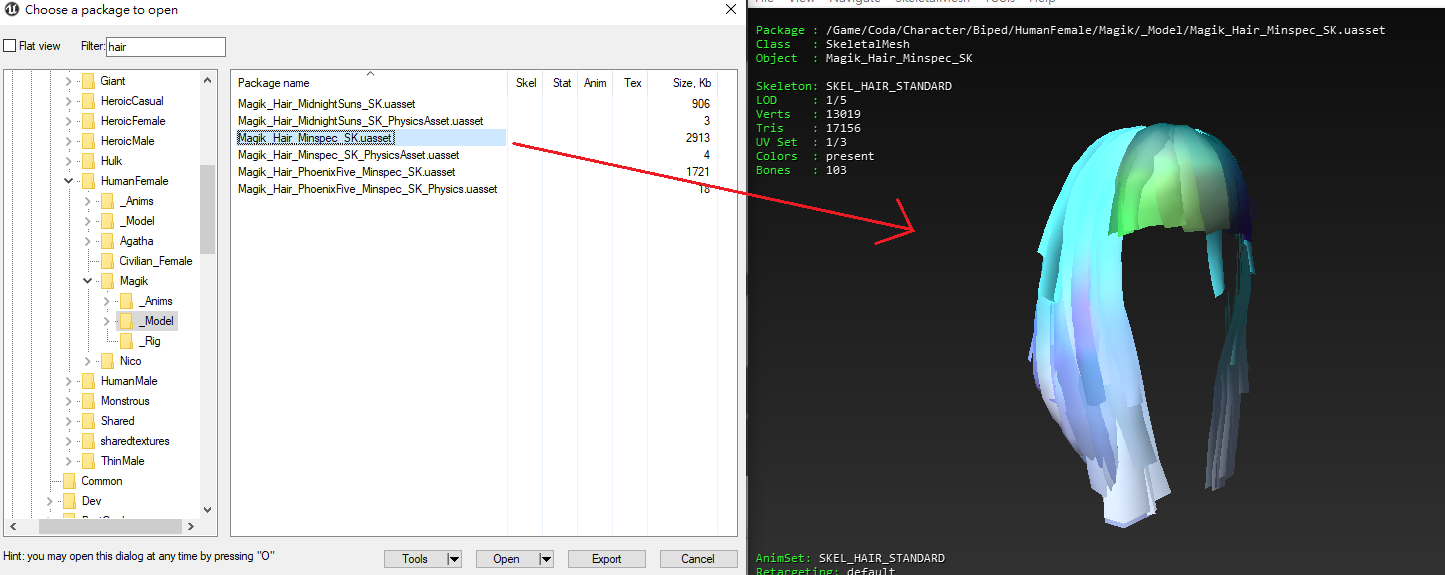Viewport: 1445px width, 575px height.
Task: Click the Cancel button
Action: (698, 559)
